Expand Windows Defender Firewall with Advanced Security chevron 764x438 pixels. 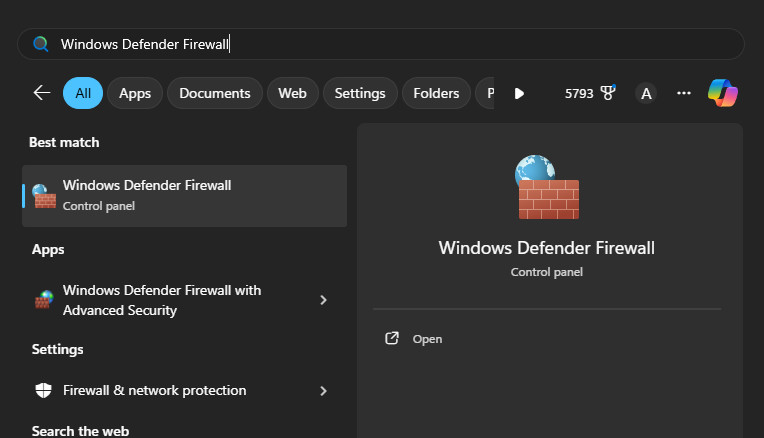(323, 300)
